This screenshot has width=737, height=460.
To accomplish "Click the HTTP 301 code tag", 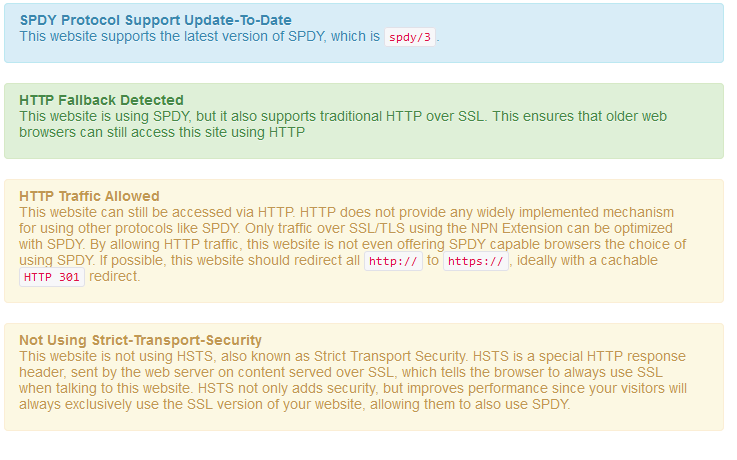I will pyautogui.click(x=52, y=277).
